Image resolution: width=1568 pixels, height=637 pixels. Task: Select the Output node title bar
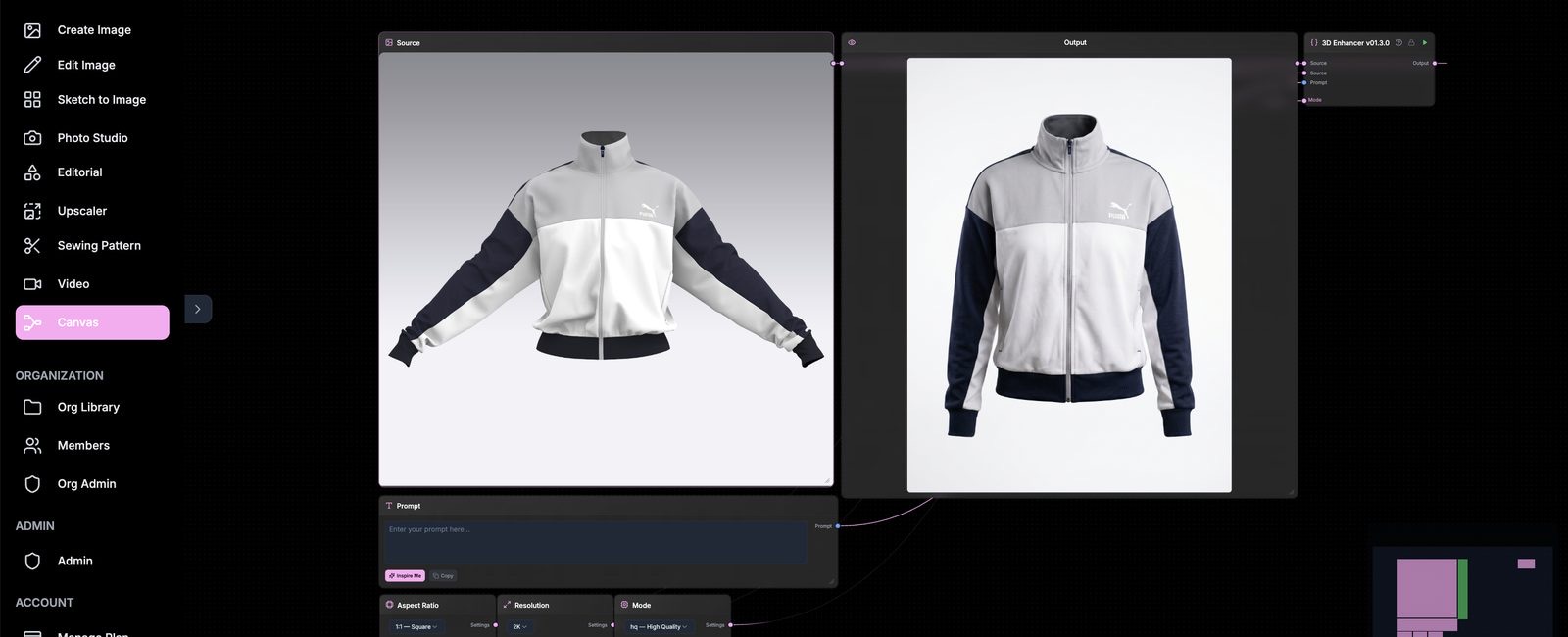(1069, 43)
